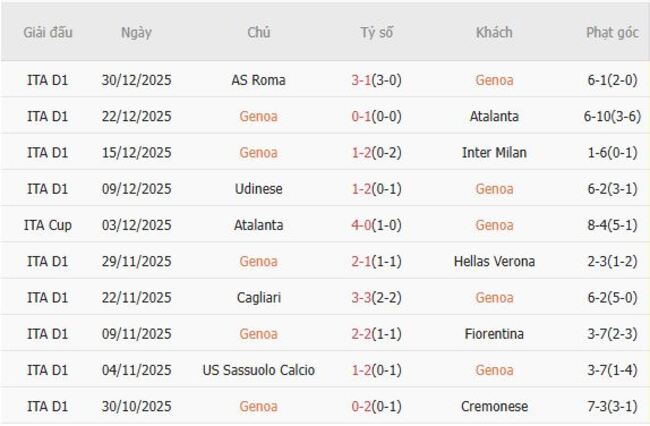
Task: Click US Sassuolo Calcio team name
Action: [258, 370]
